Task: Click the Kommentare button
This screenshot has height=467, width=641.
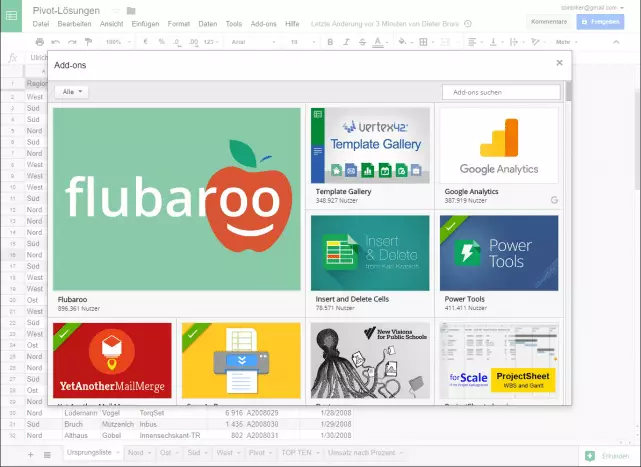Action: (549, 21)
